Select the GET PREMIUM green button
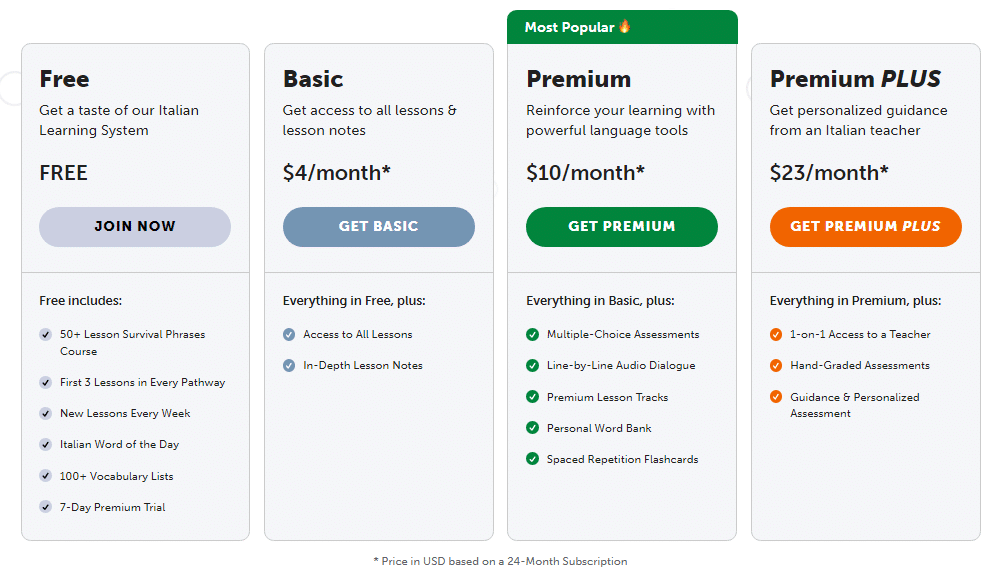The width and height of the screenshot is (1001, 576). tap(621, 227)
